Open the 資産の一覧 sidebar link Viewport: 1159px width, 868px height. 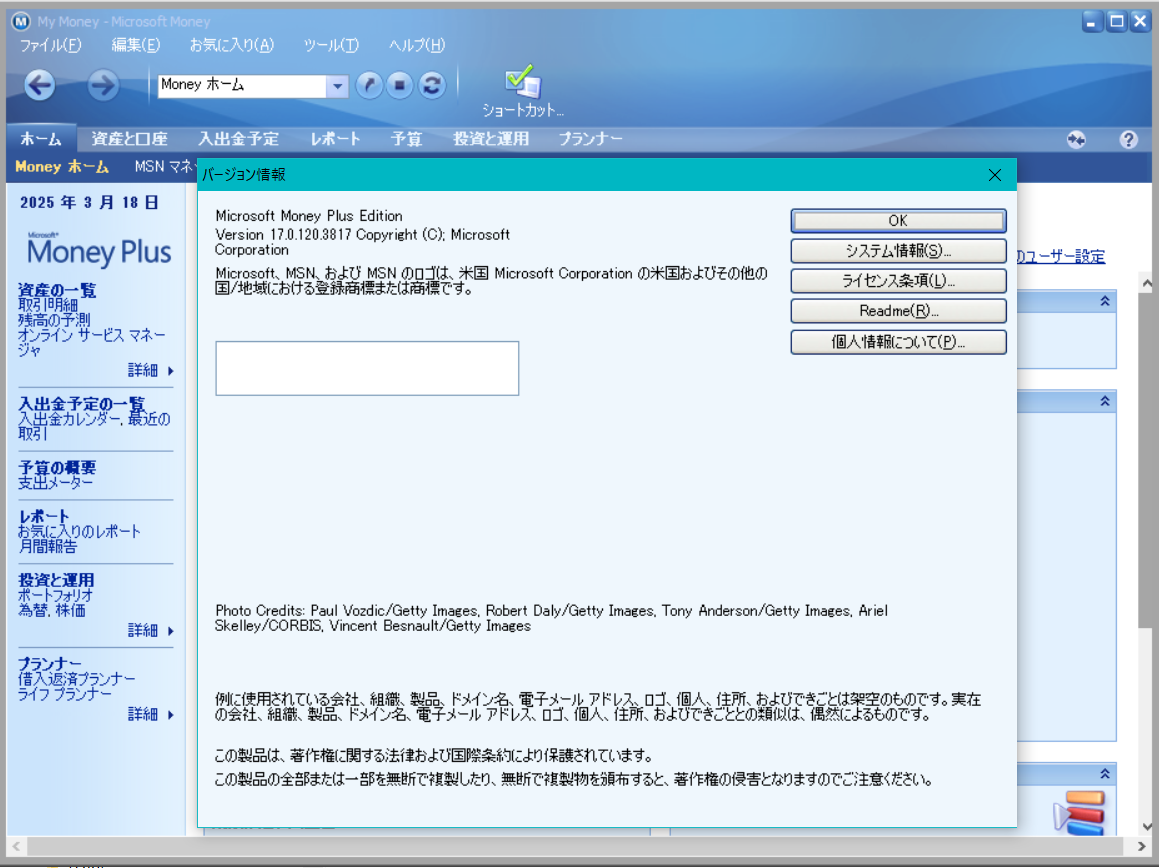[x=57, y=290]
